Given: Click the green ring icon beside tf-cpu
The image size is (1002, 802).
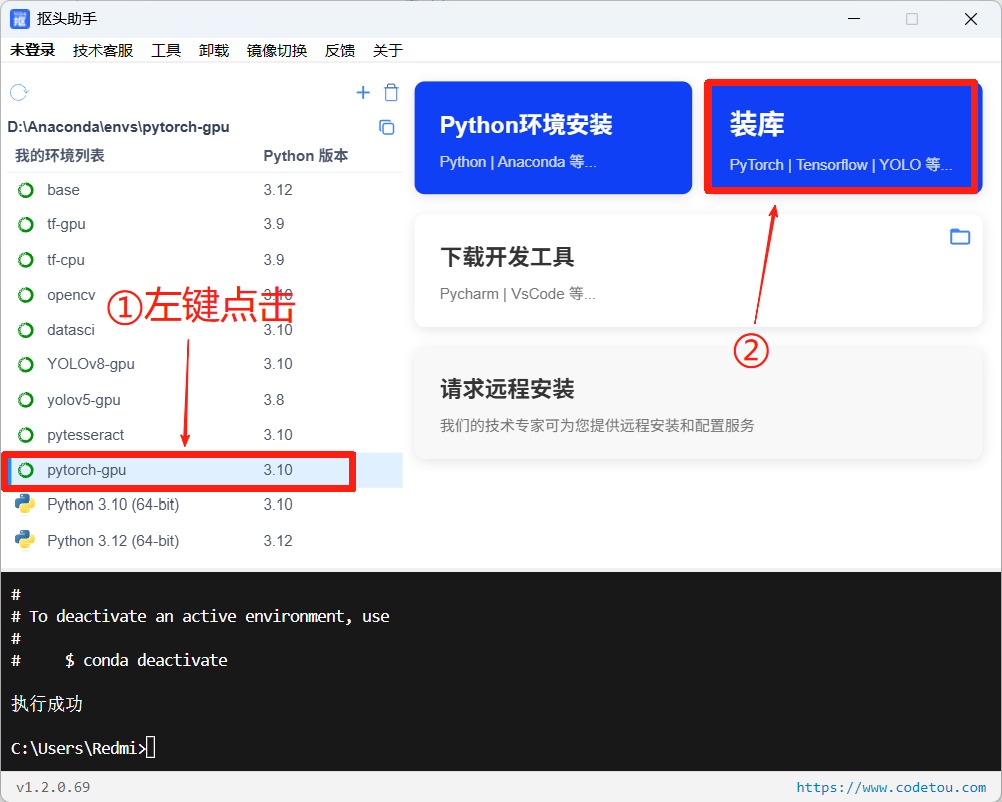Looking at the screenshot, I should coord(26,260).
